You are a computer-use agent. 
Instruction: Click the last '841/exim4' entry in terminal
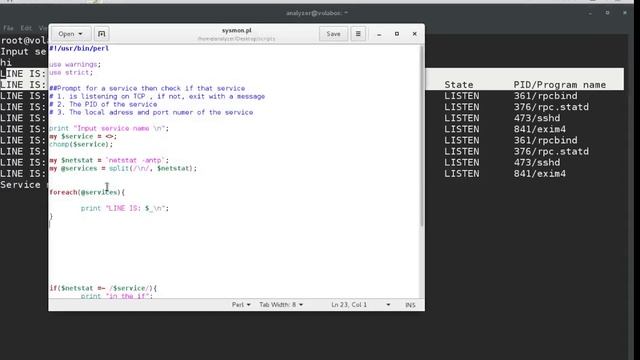coord(540,173)
